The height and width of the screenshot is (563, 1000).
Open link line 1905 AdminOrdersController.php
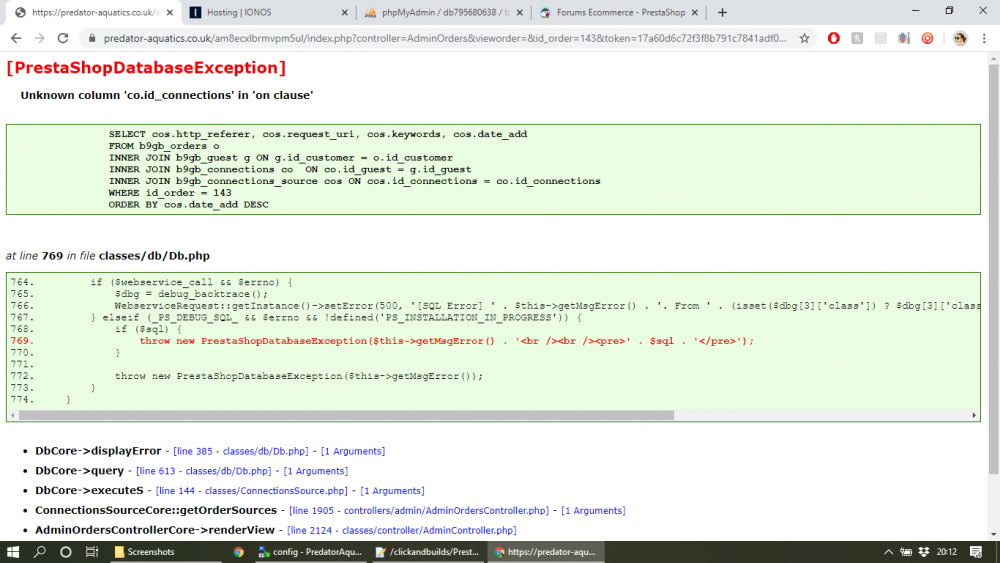tap(418, 510)
